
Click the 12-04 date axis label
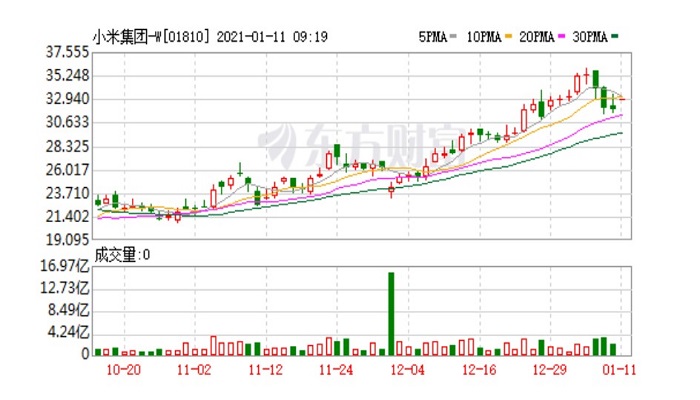(x=409, y=368)
